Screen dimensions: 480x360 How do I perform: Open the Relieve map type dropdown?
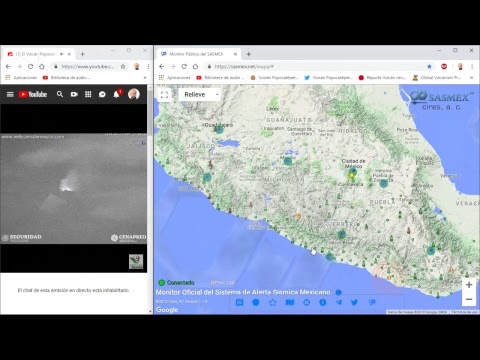200,95
